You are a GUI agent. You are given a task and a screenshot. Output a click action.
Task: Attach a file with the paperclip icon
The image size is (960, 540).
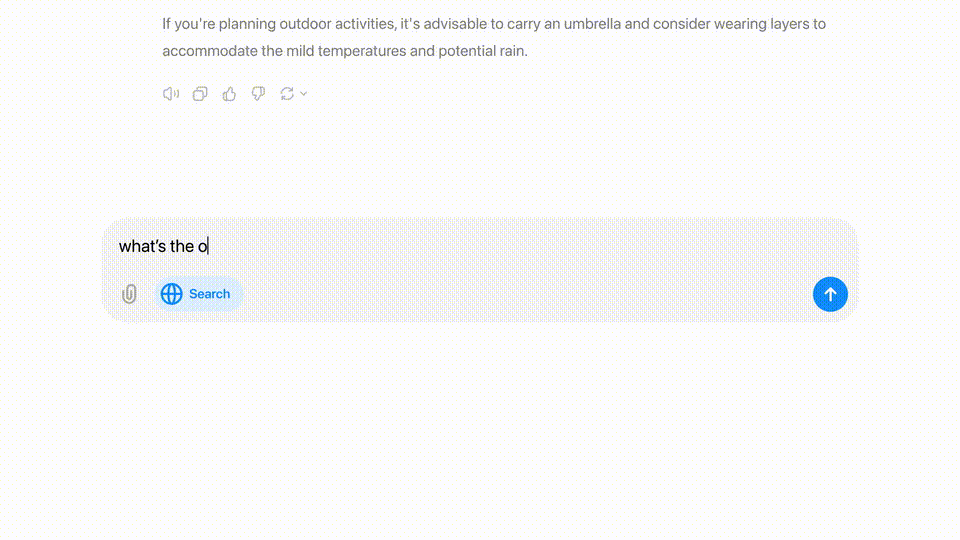[129, 294]
